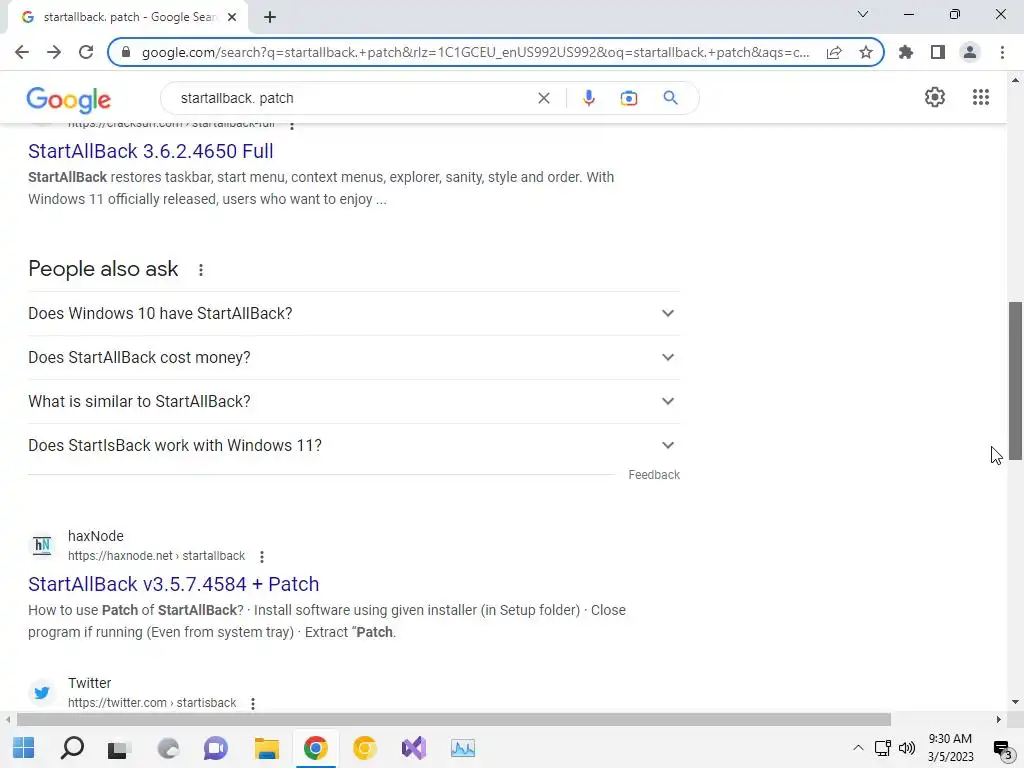Reload the Google search page
Viewport: 1024px width, 768px height.
click(86, 52)
